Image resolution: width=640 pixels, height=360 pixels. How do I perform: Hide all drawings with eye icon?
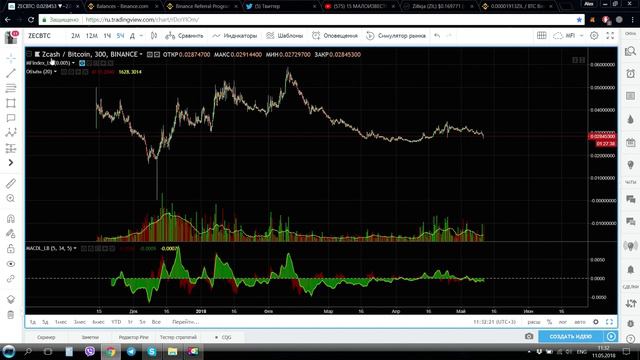coord(11,264)
